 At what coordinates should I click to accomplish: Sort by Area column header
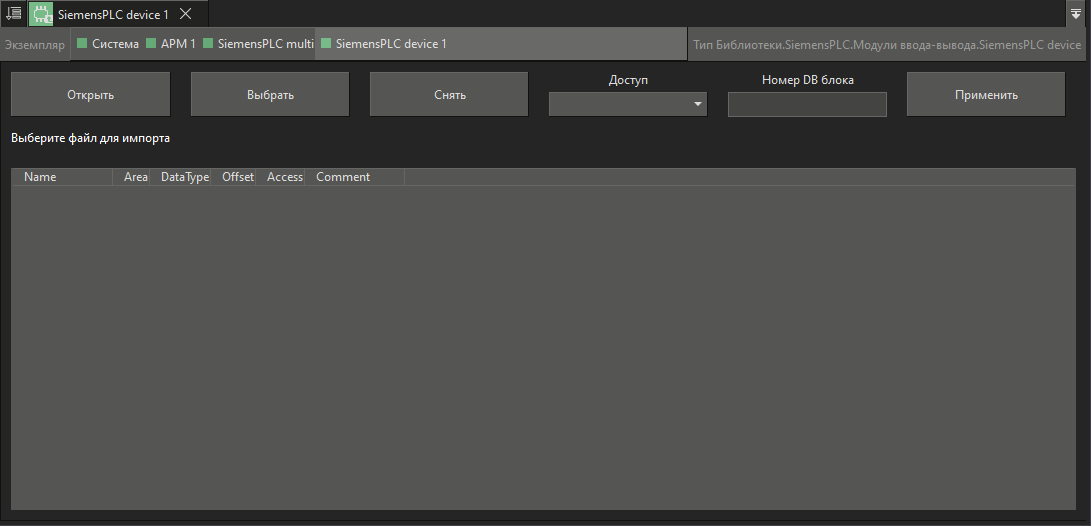(132, 177)
